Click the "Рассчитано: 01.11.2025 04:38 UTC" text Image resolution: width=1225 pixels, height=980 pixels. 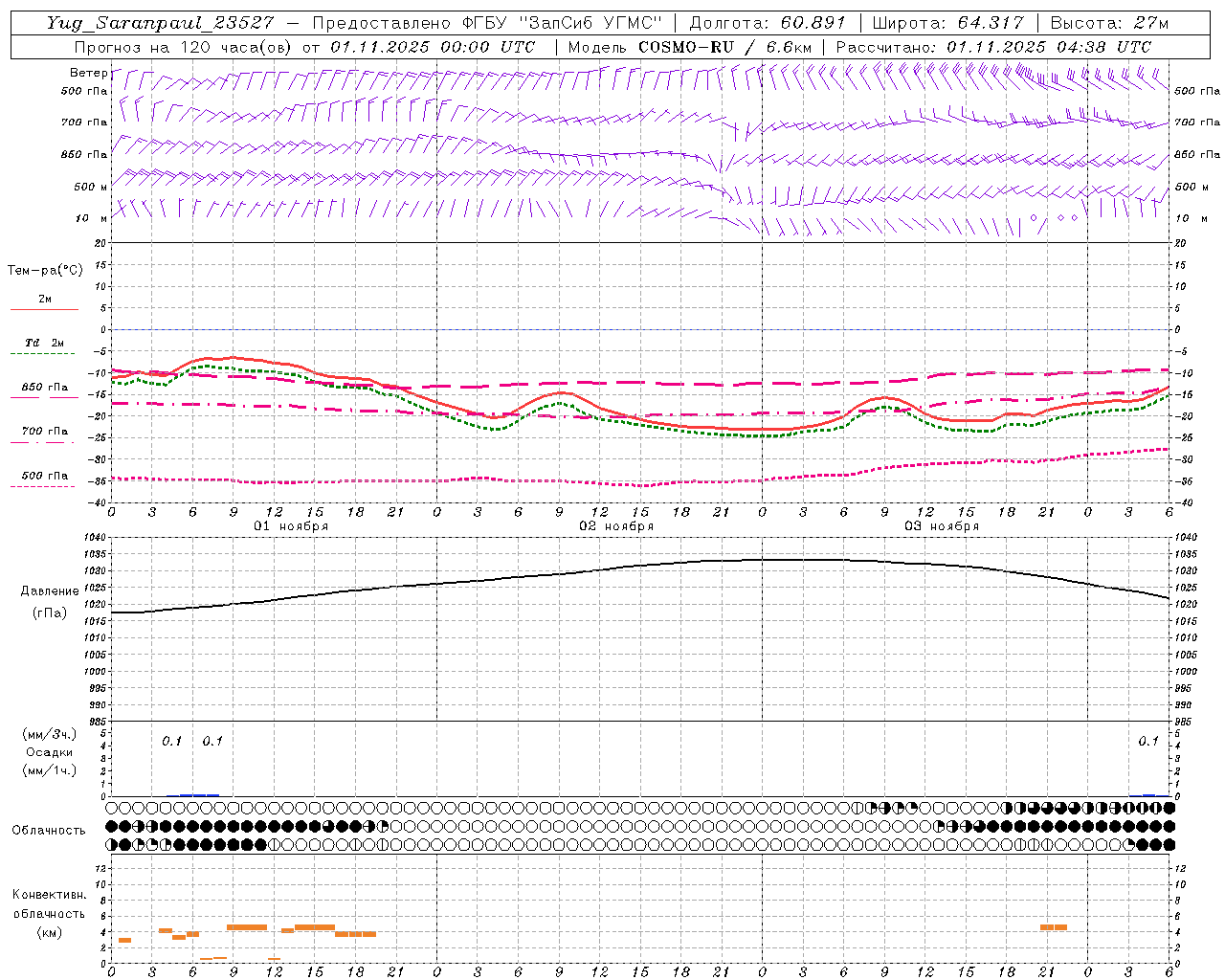993,47
